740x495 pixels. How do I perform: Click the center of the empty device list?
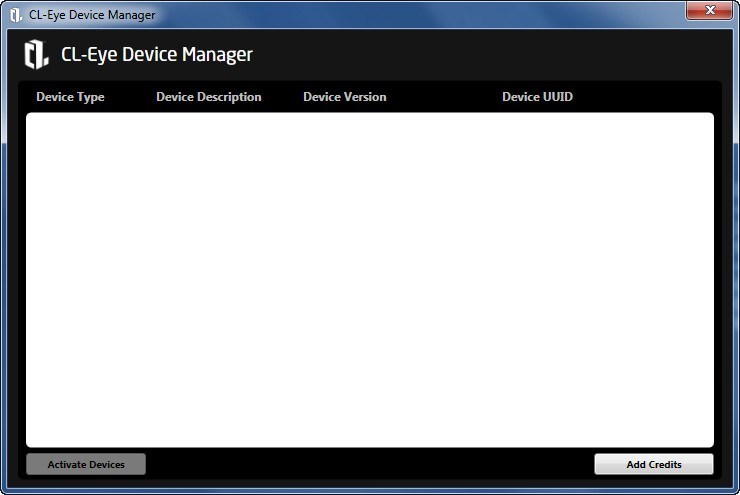coord(369,279)
